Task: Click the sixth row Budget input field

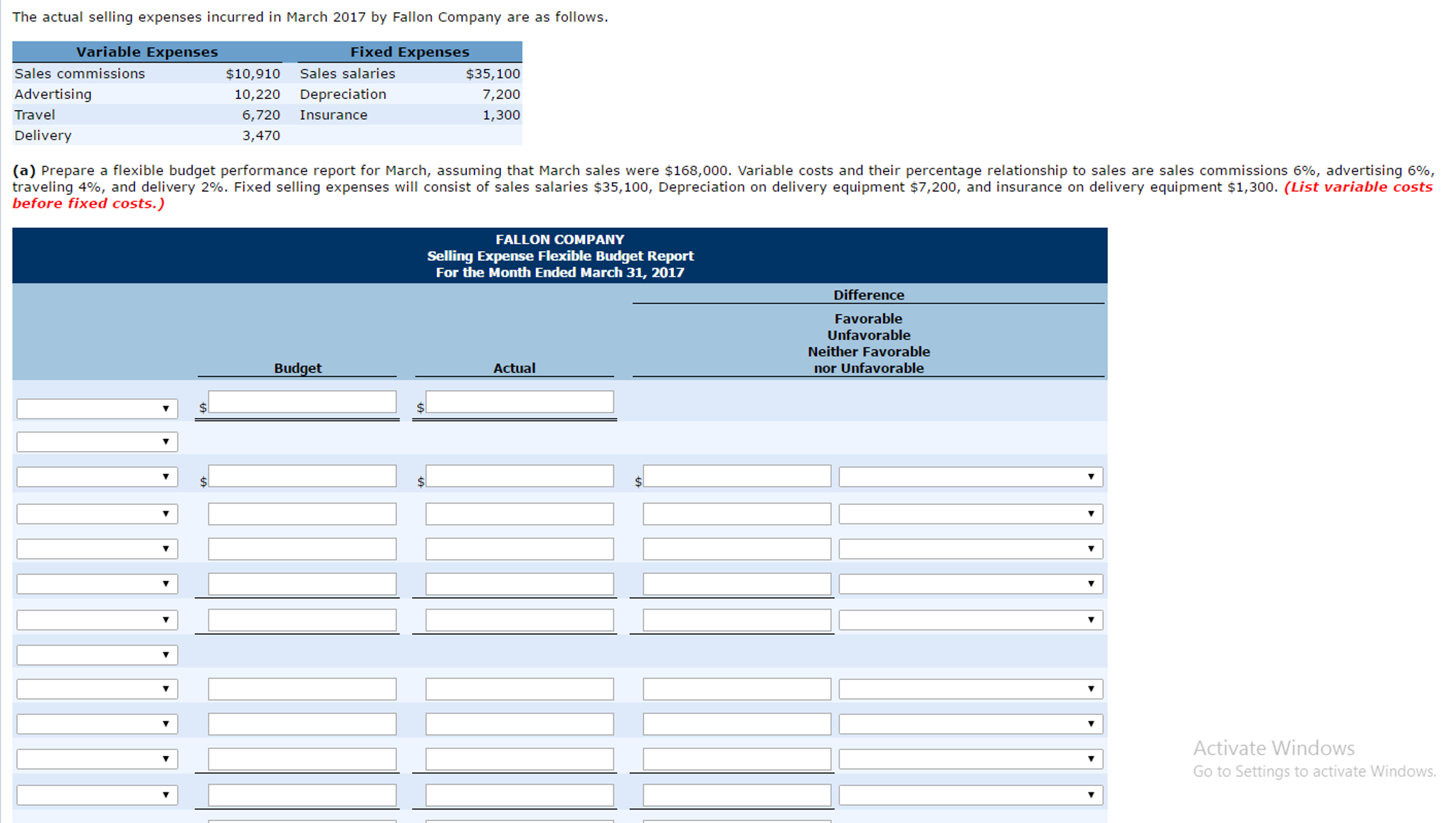Action: [x=302, y=584]
